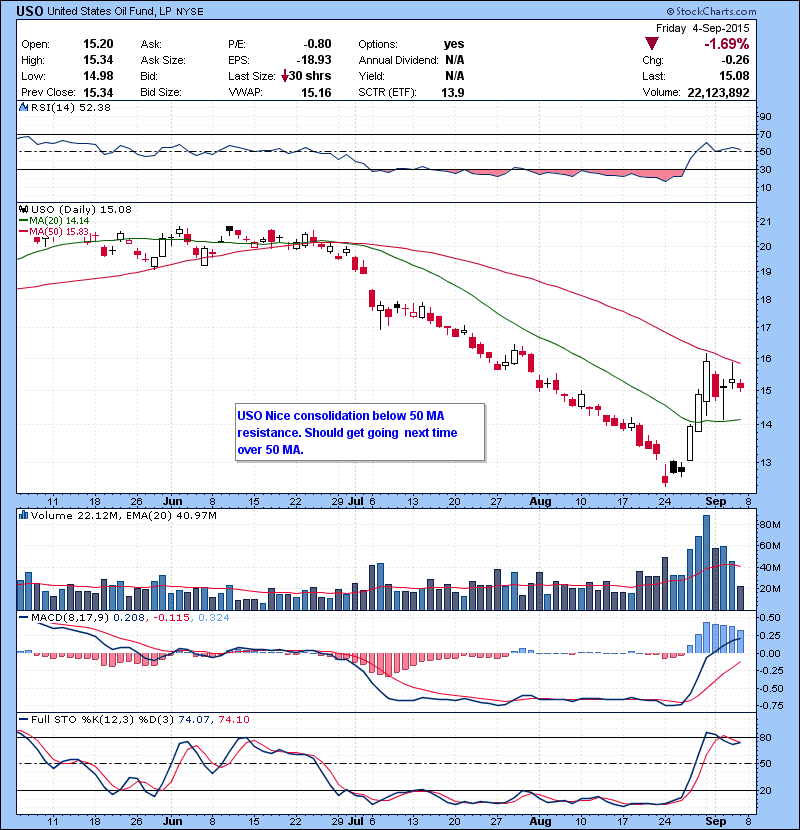Click the MACD(8,17,9) label

70,618
